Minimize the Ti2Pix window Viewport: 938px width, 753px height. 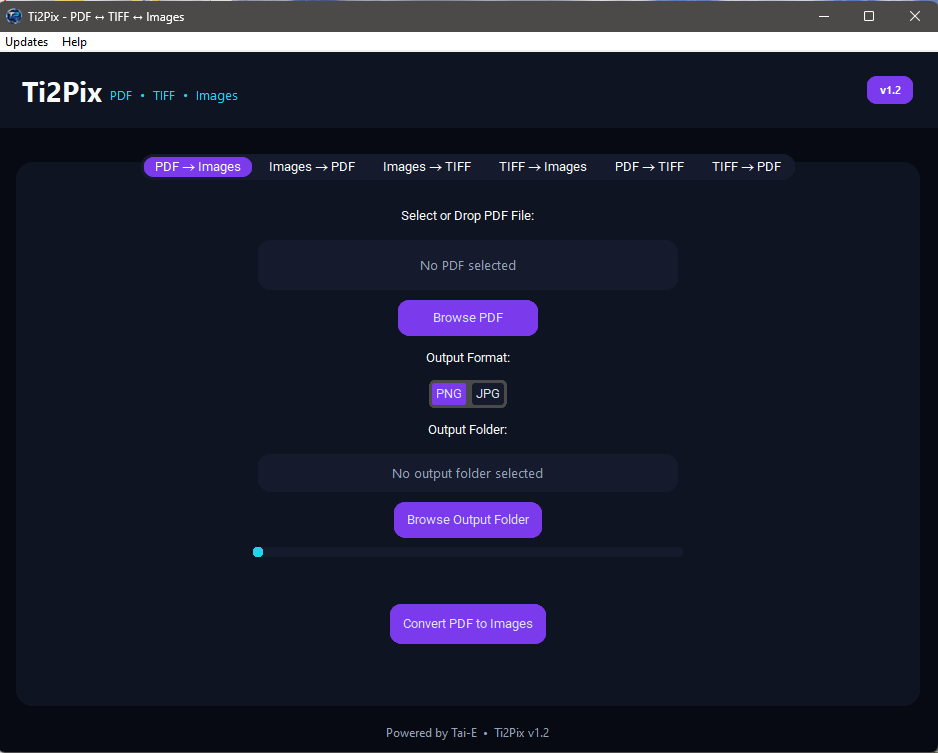824,16
